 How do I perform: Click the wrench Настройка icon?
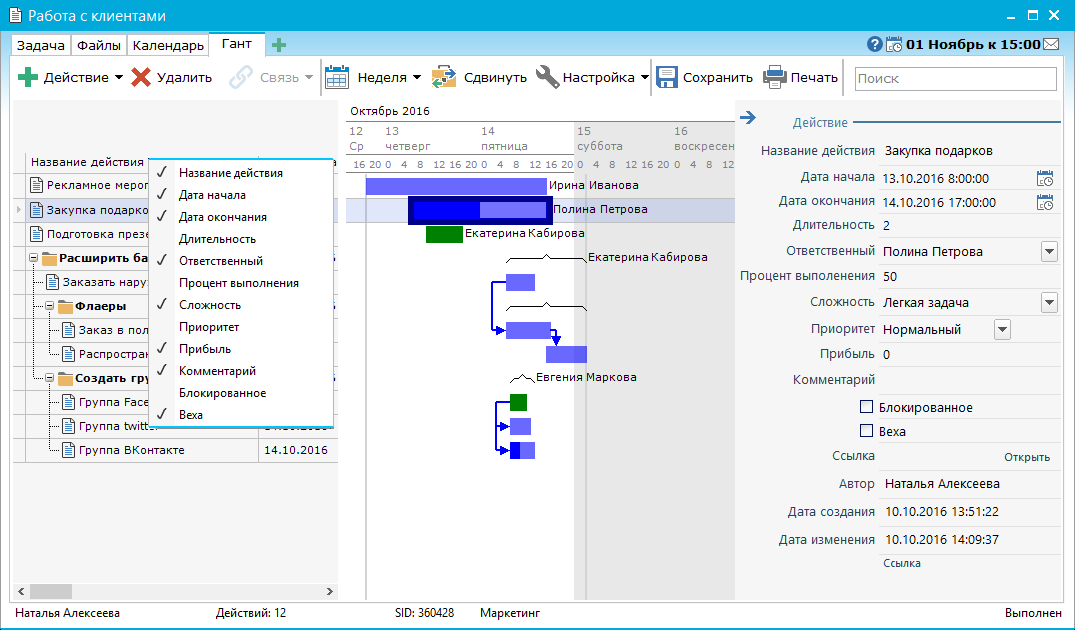click(x=547, y=77)
